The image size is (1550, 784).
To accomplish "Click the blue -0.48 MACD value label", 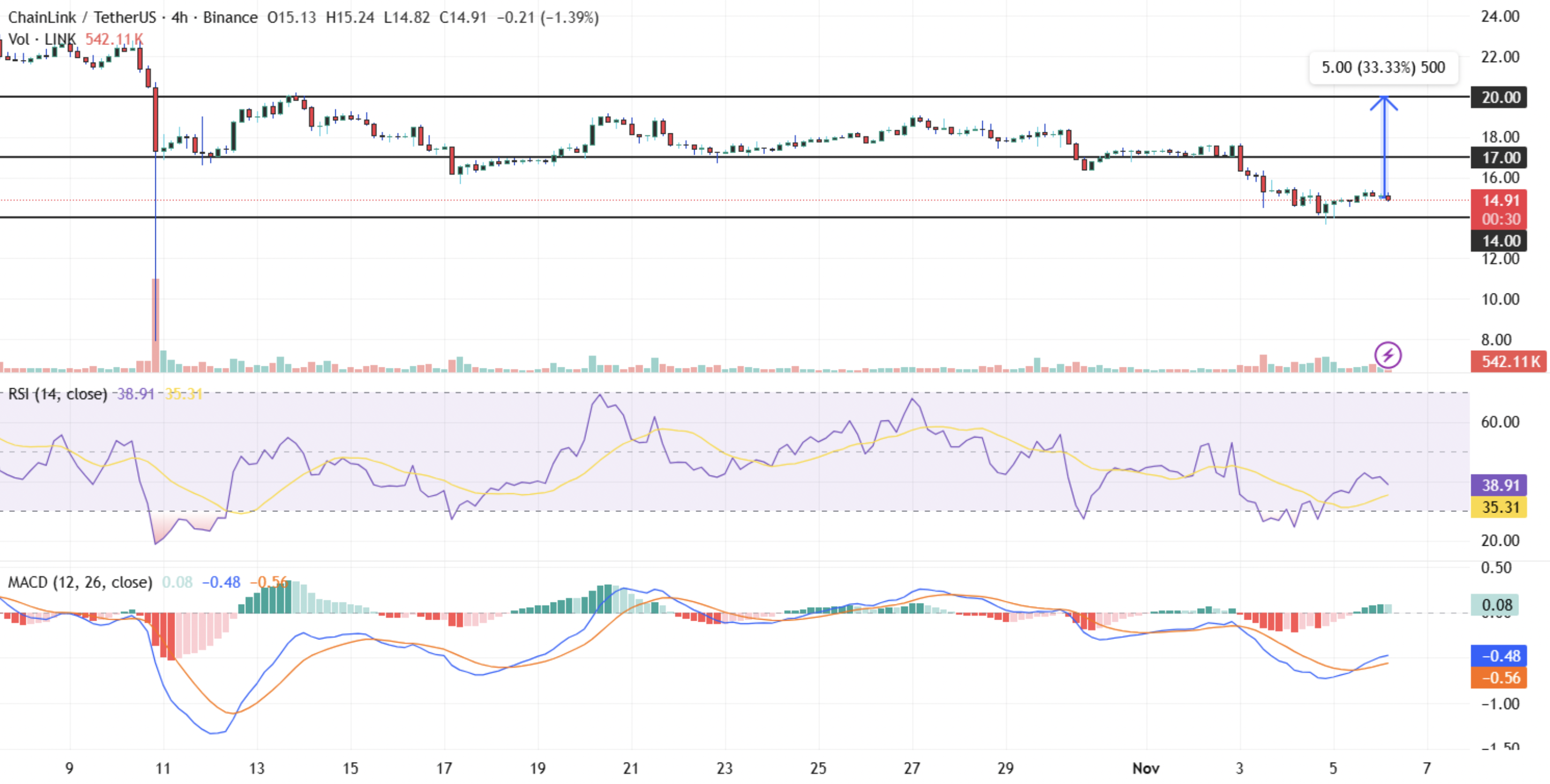I will (1500, 655).
